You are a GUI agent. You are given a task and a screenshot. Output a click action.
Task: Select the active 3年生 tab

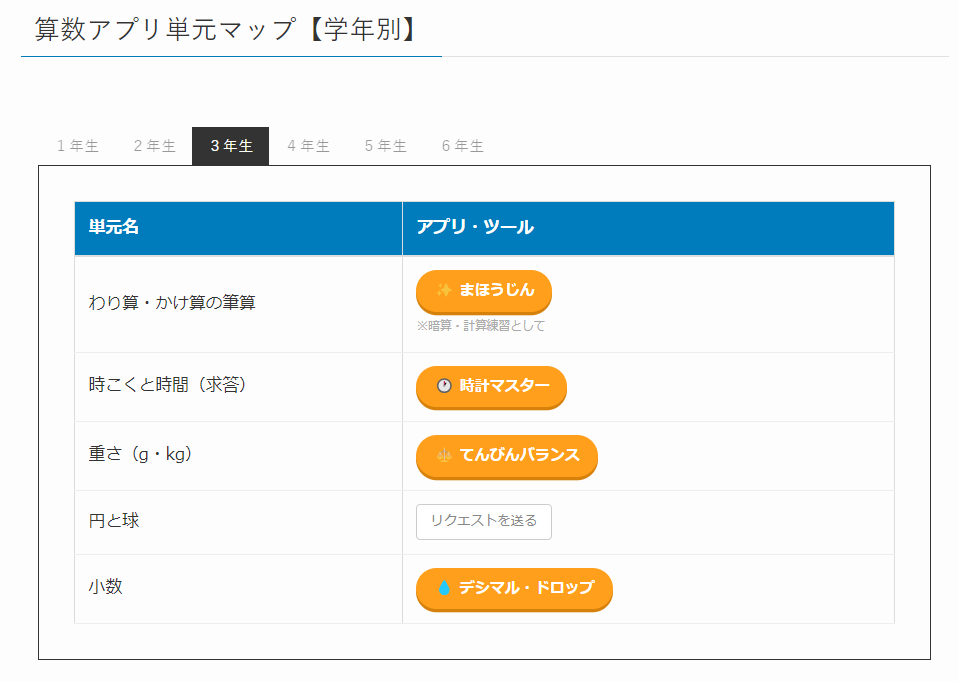click(x=231, y=146)
